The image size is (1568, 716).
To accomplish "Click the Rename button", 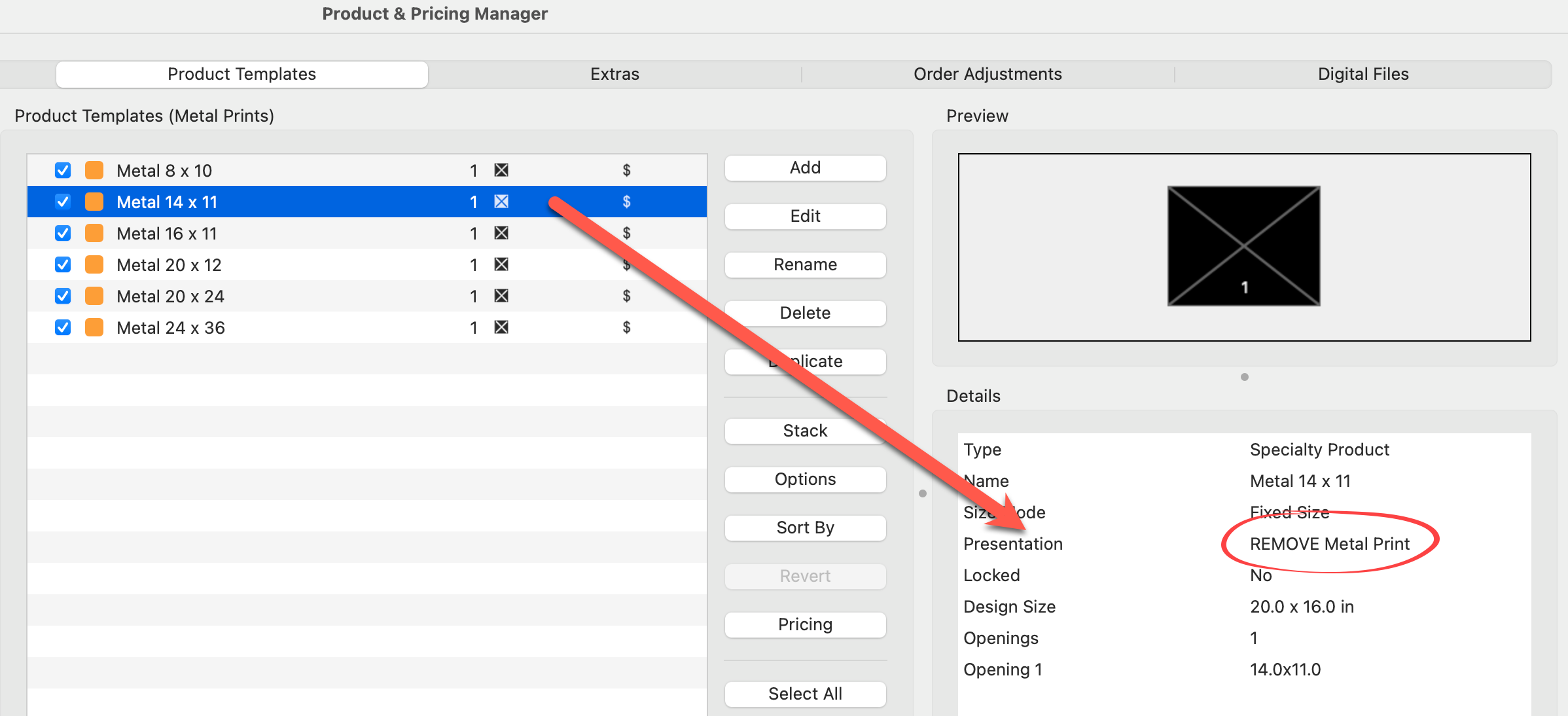I will point(805,264).
